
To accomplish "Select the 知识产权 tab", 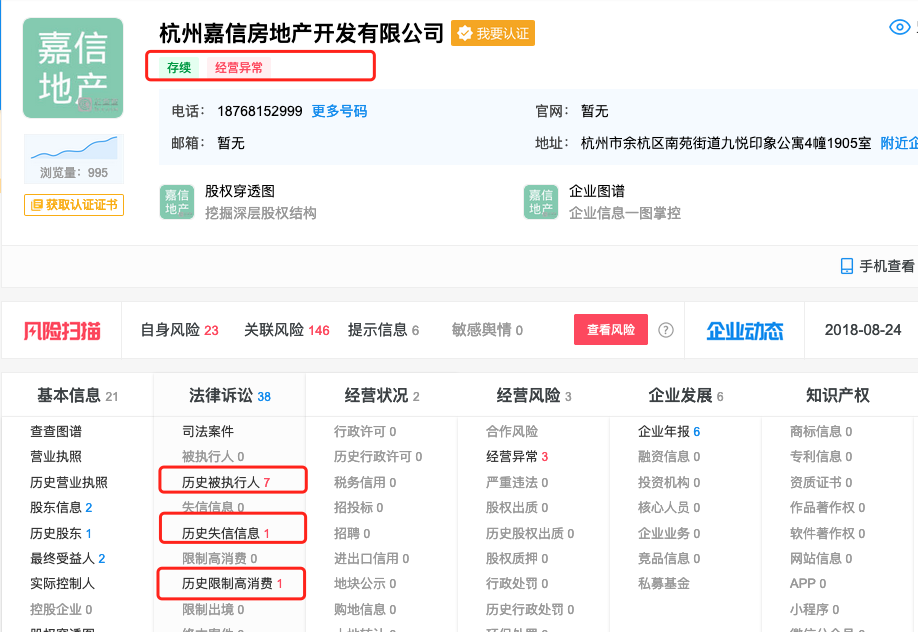I will tap(837, 396).
